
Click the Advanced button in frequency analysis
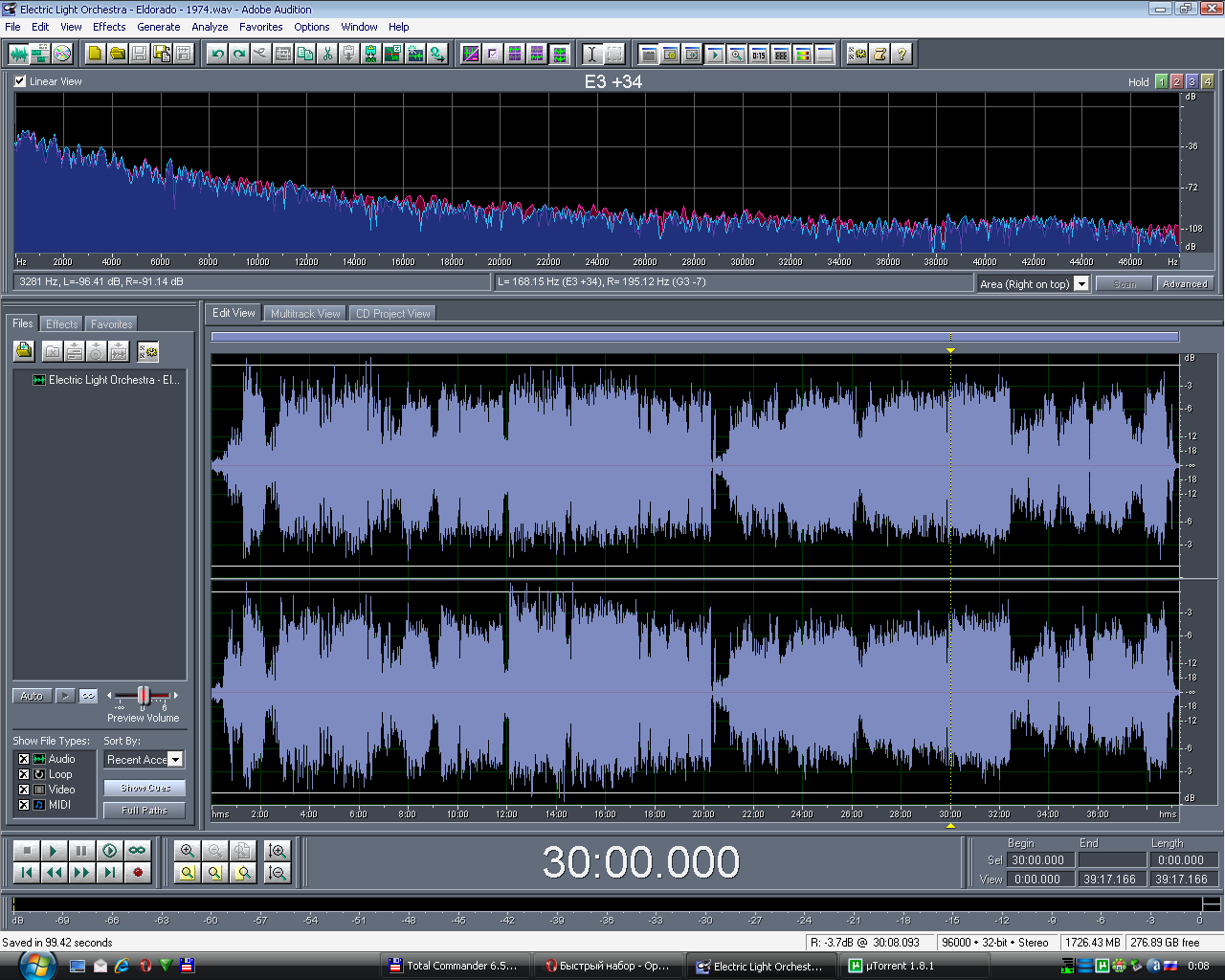[x=1185, y=284]
